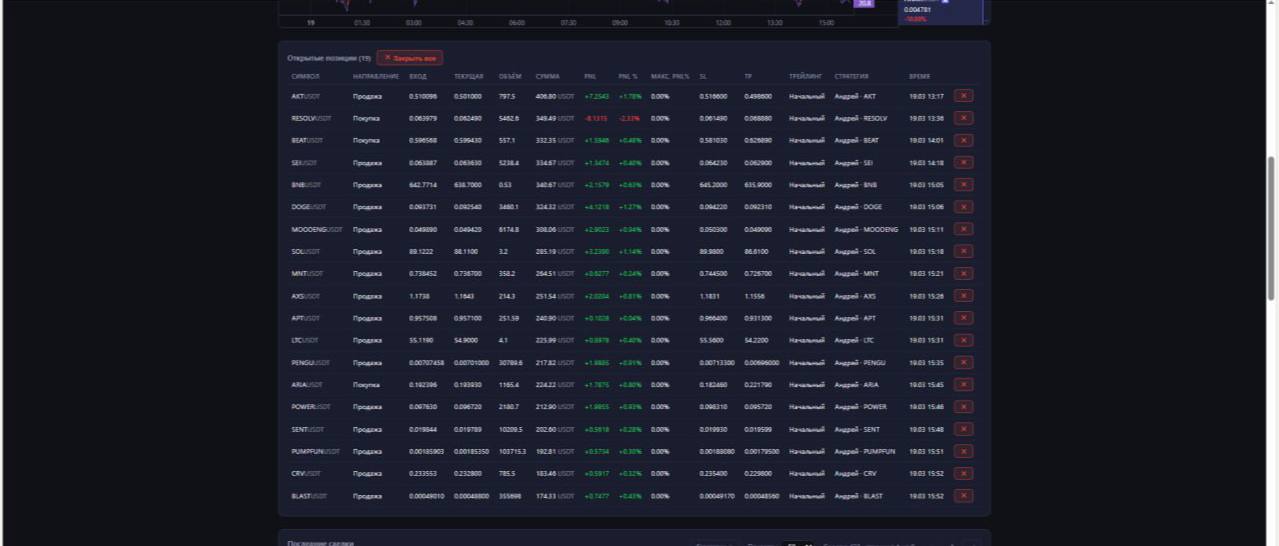Click the 'Андрей - AXS' strategy cell
This screenshot has width=1279, height=546.
pyautogui.click(x=855, y=295)
